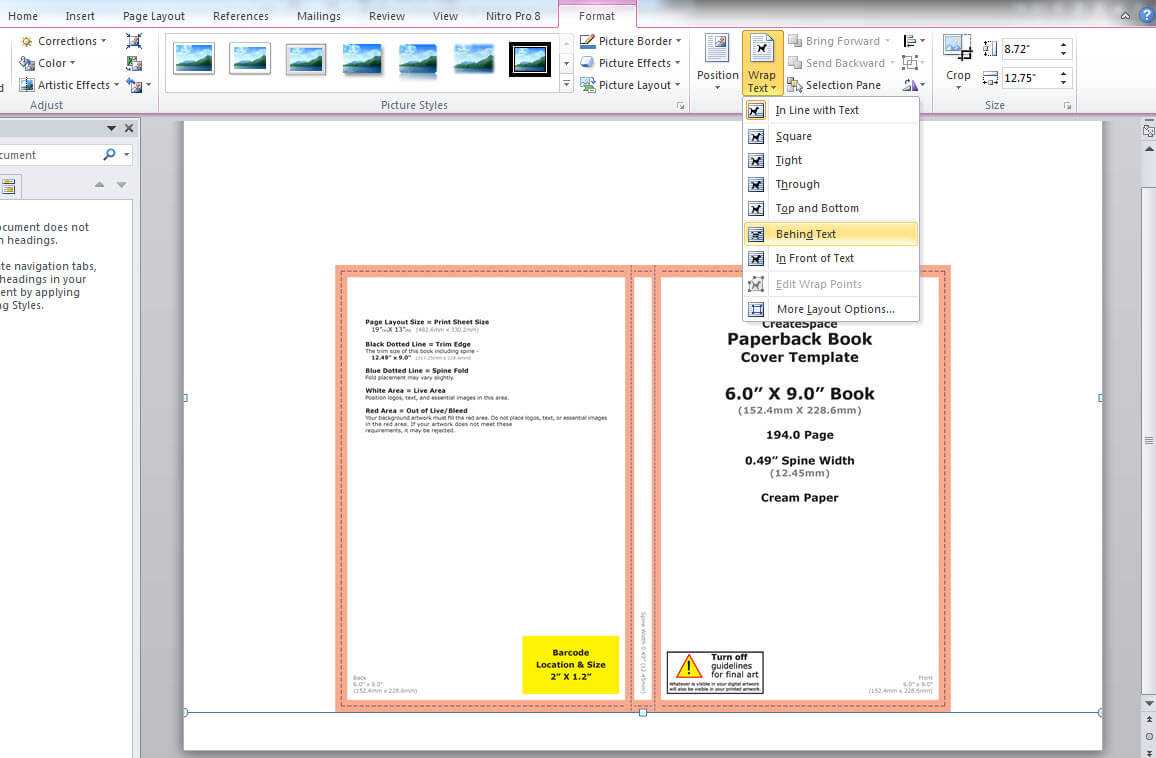This screenshot has width=1156, height=758.
Task: Click the Picture Layout tool
Action: [x=630, y=84]
